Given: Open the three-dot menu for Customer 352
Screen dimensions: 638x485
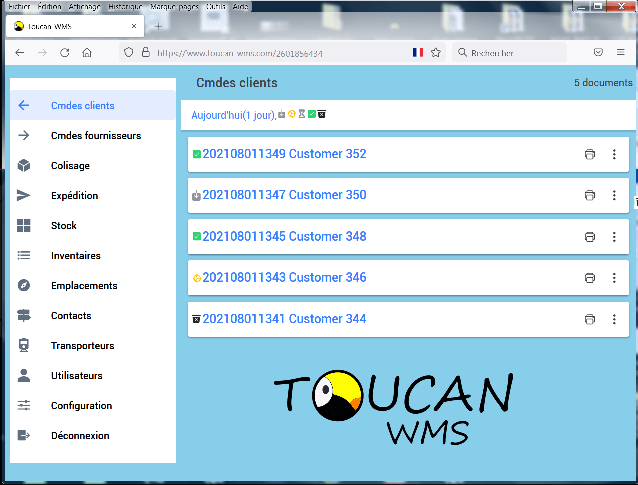Looking at the screenshot, I should (x=614, y=154).
